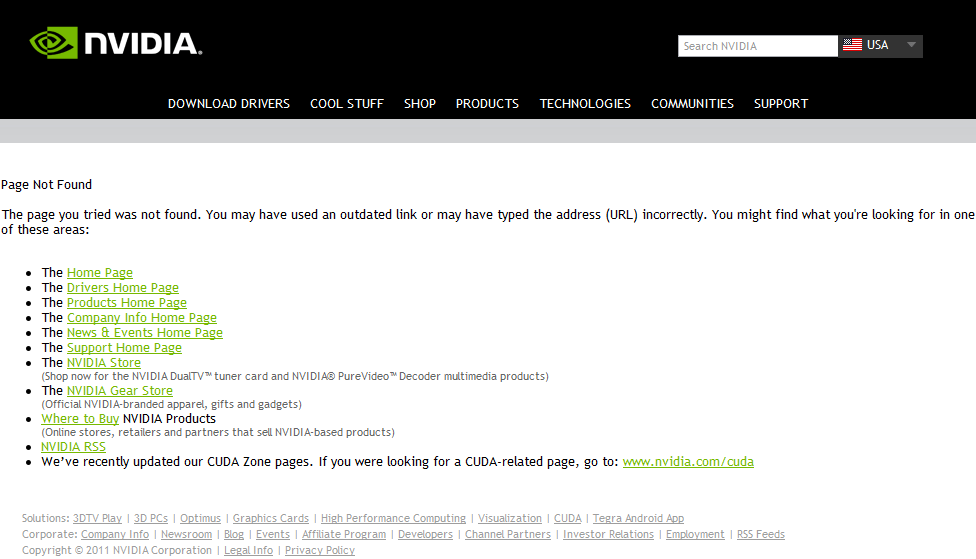Image resolution: width=976 pixels, height=559 pixels.
Task: Click the Where to Buy link
Action: 80,418
